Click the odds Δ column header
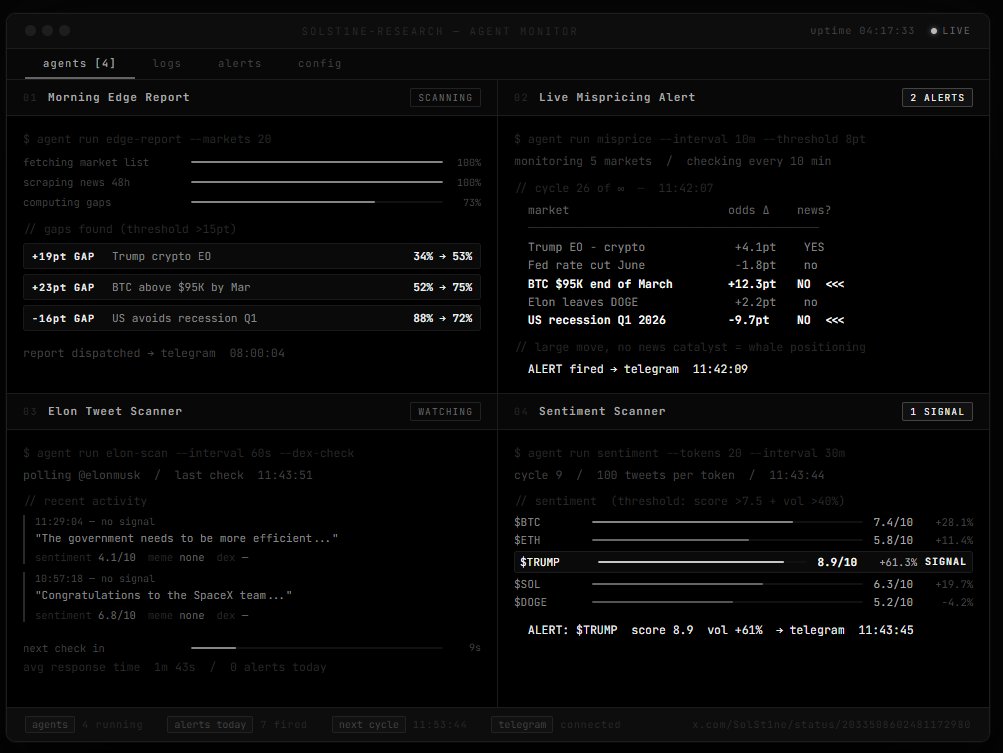1003x753 pixels. [x=748, y=210]
